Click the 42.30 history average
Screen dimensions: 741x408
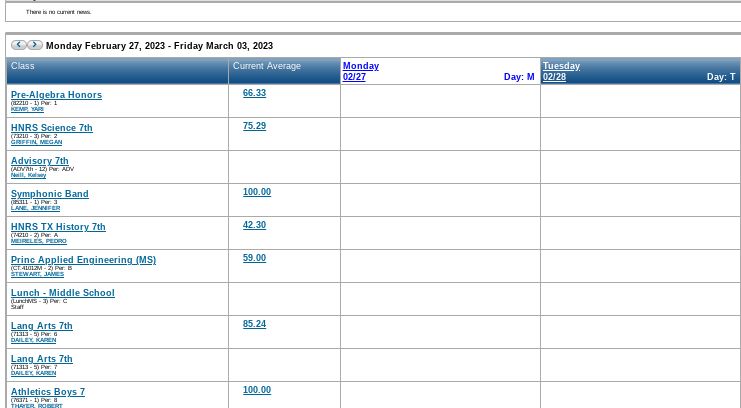254,225
